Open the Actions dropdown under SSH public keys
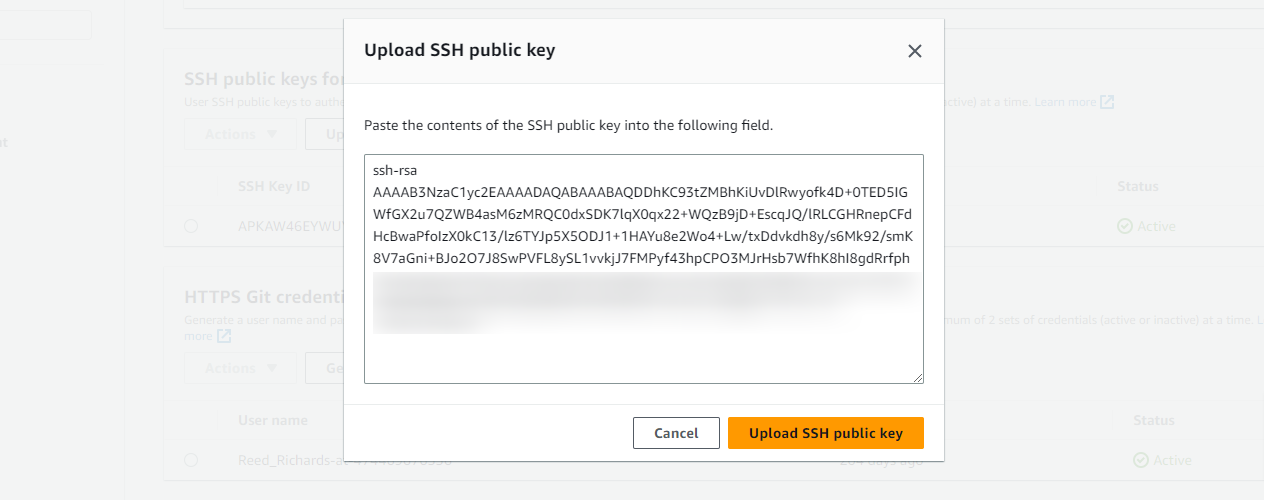Screen dimensions: 1264x500 click(x=241, y=134)
